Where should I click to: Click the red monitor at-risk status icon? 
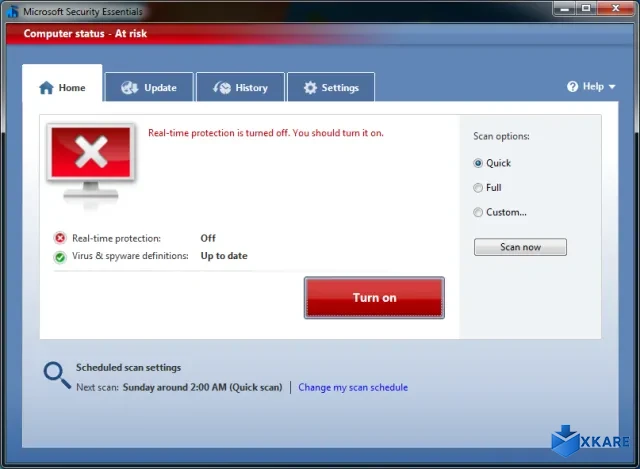[x=91, y=163]
